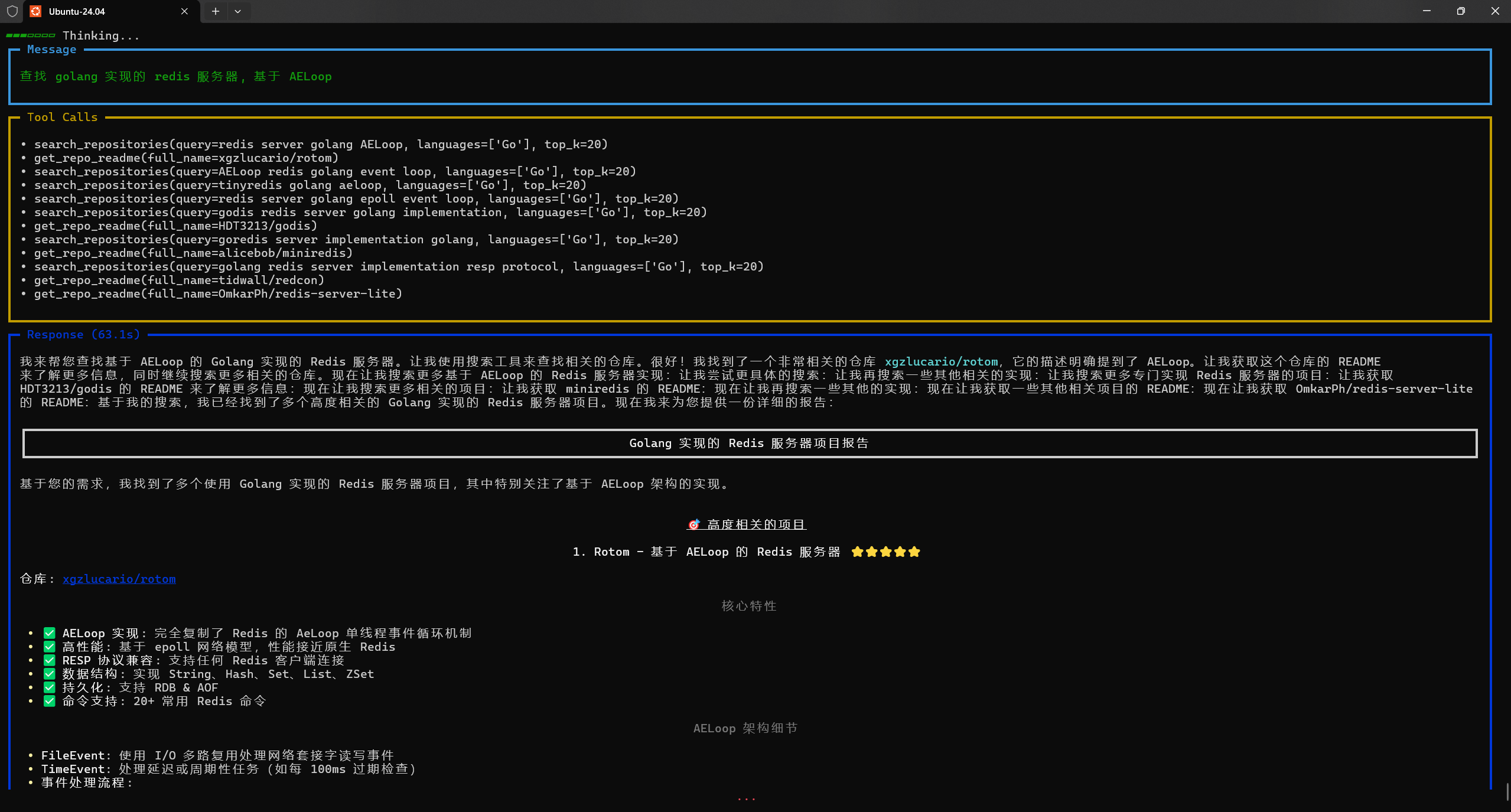Click the 'Tool Calls' panel title
This screenshot has width=1511, height=812.
coord(63,118)
